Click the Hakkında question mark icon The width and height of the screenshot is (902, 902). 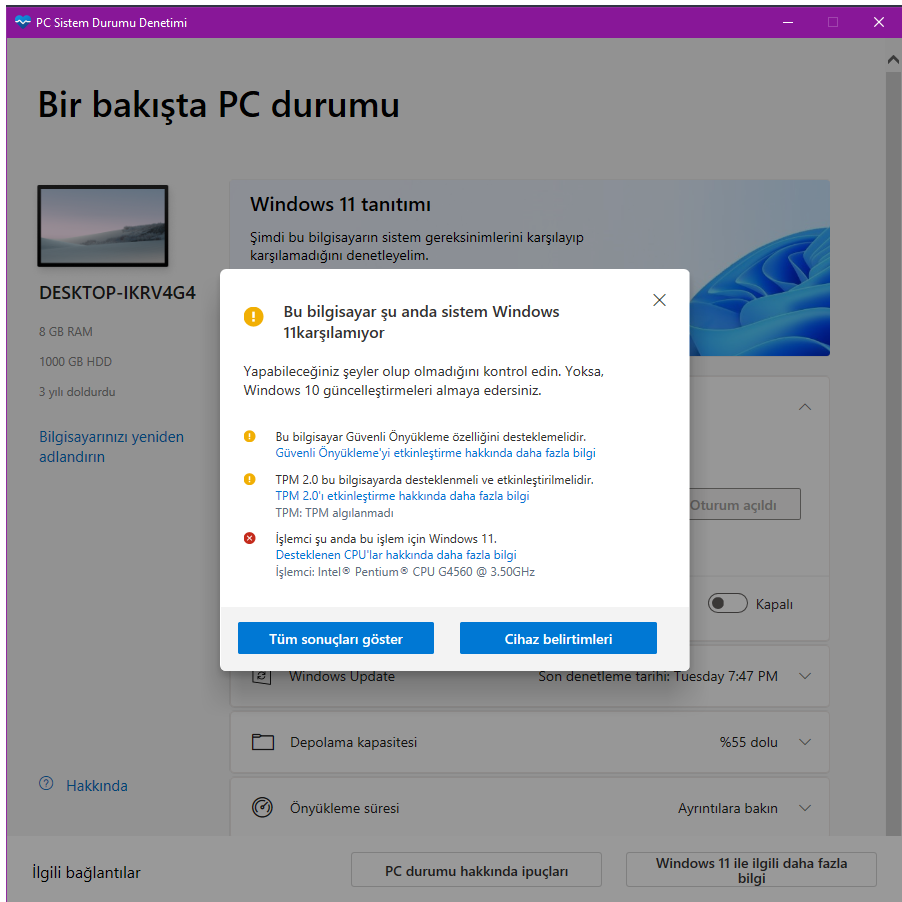(x=46, y=783)
